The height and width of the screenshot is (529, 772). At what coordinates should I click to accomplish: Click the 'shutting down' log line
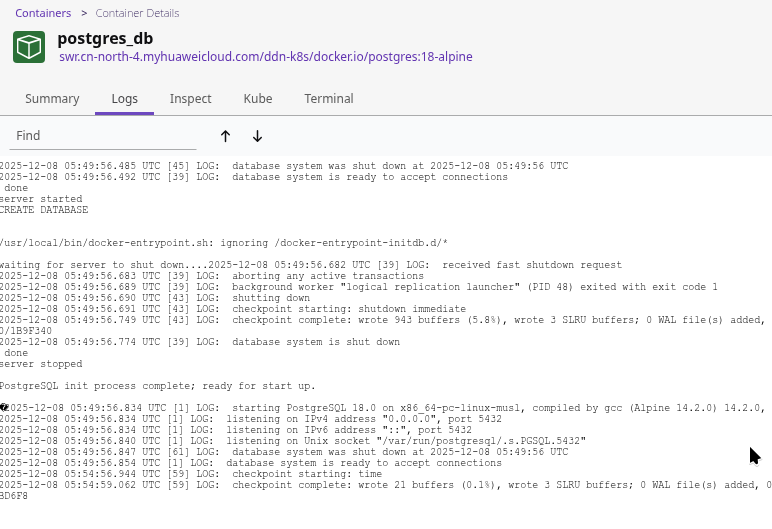click(155, 298)
